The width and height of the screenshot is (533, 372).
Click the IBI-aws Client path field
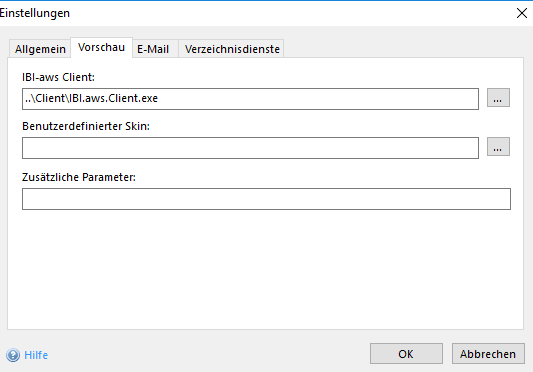pos(251,99)
